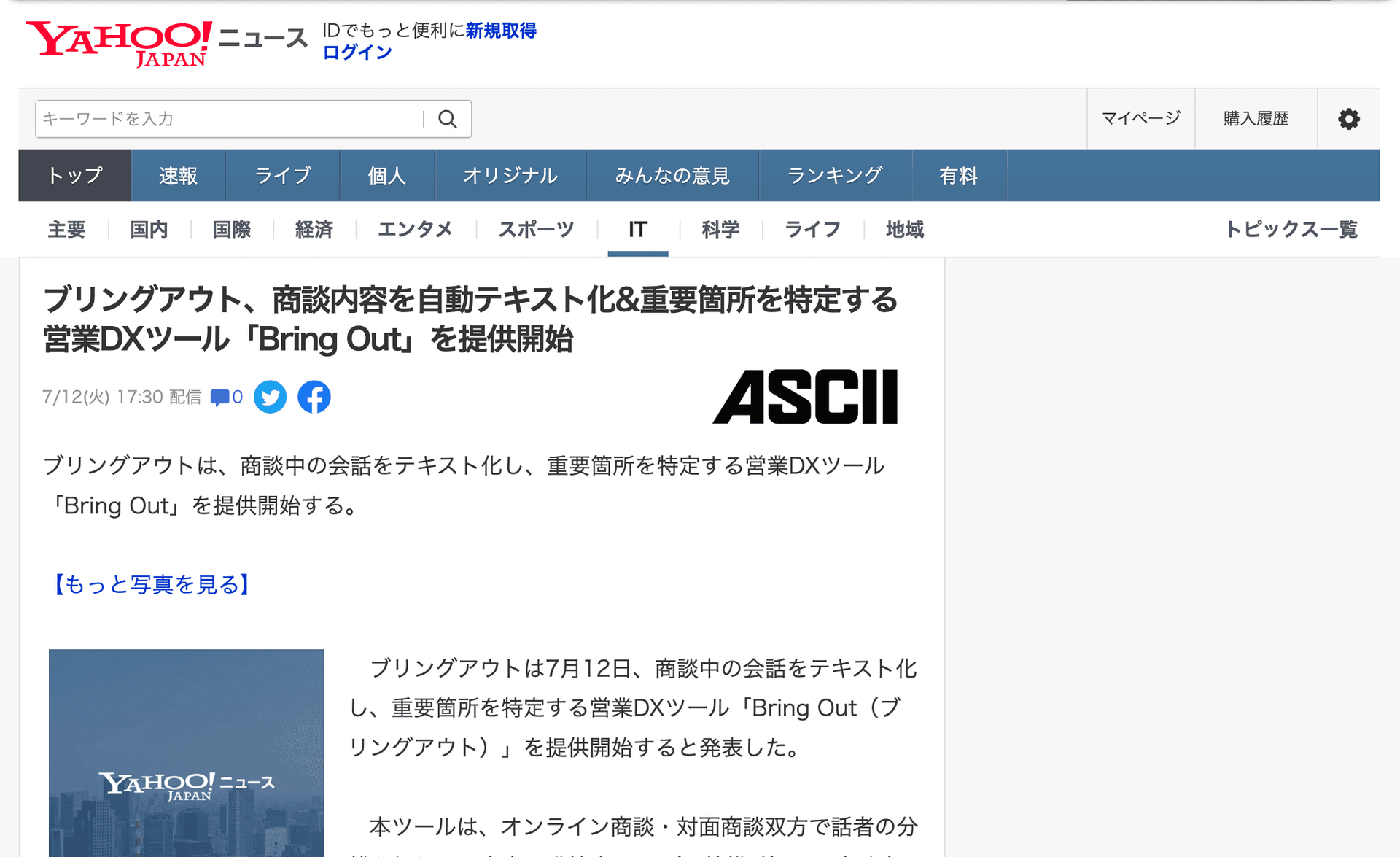The image size is (1400, 857).
Task: Open the ライフ category
Action: 812,230
